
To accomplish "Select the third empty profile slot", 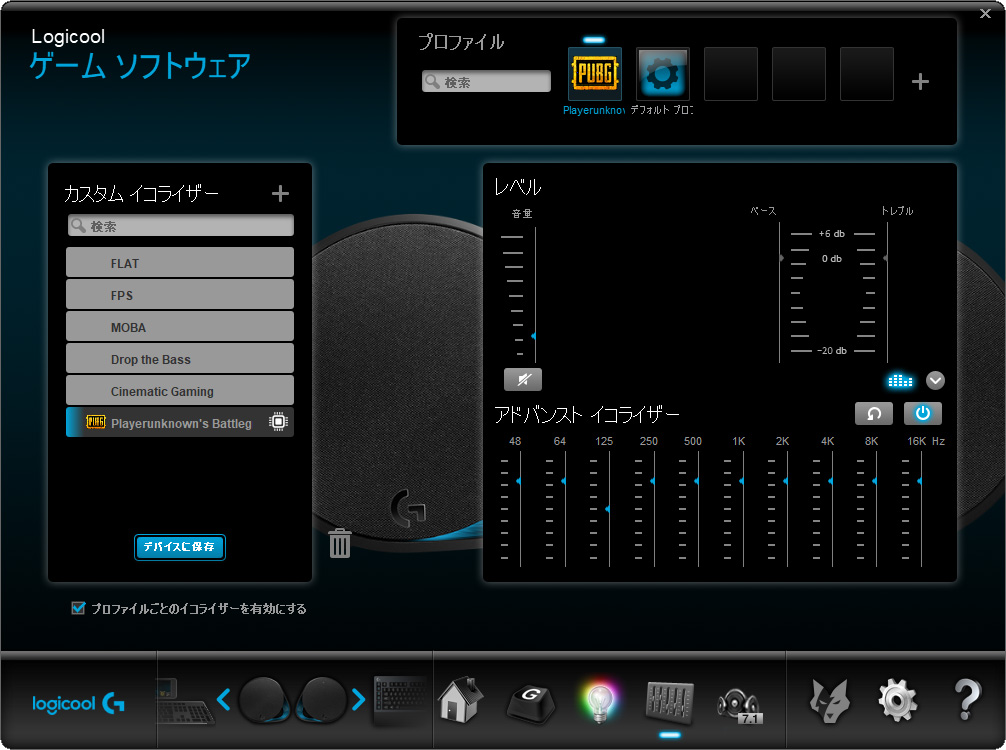I will pyautogui.click(x=867, y=74).
